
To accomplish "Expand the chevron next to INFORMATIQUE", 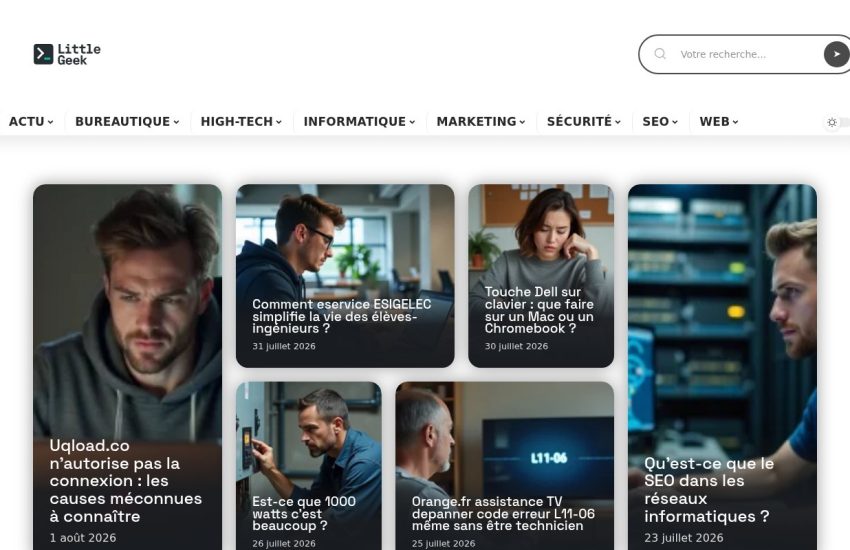I will [x=412, y=122].
